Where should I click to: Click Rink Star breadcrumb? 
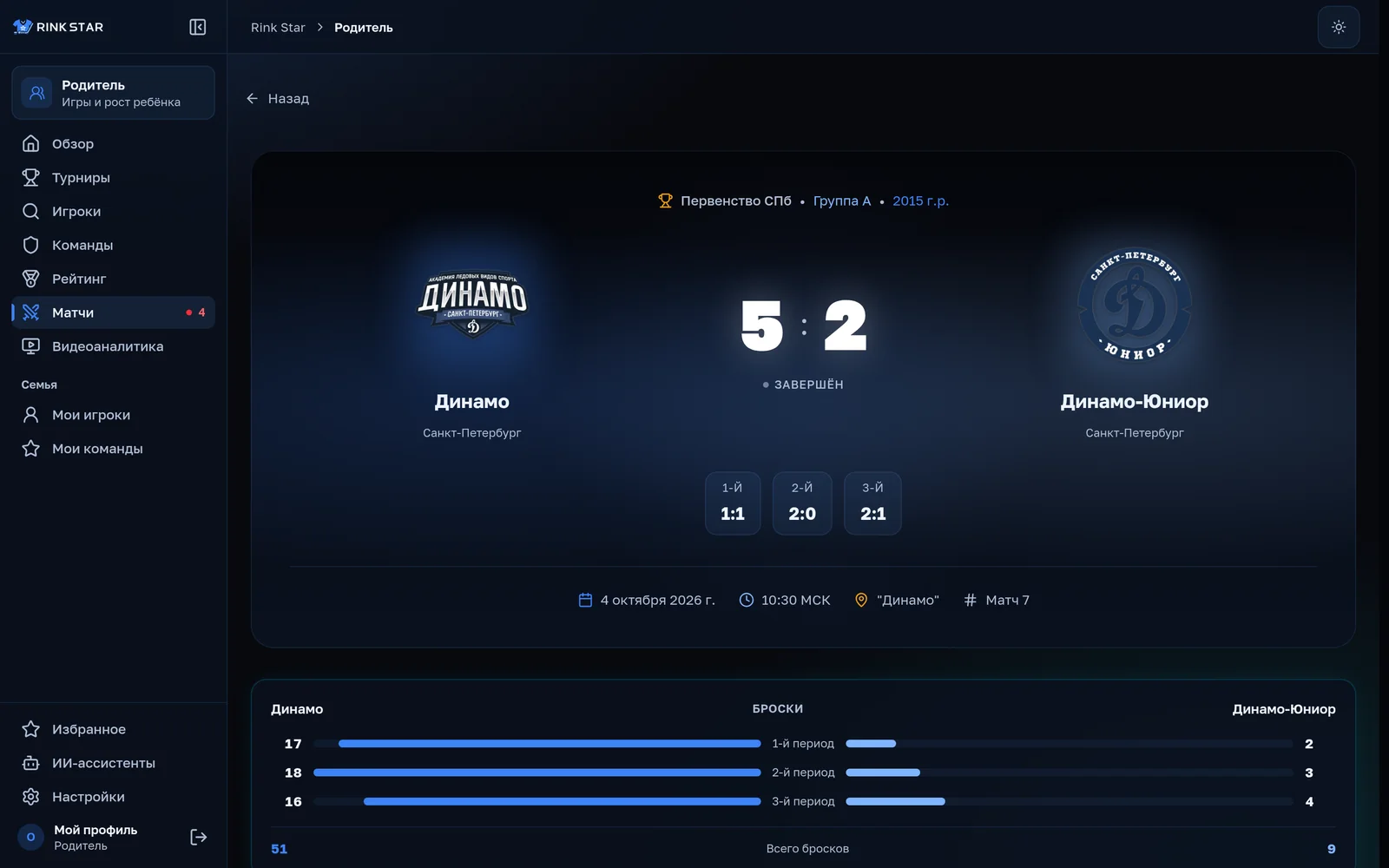pos(278,28)
